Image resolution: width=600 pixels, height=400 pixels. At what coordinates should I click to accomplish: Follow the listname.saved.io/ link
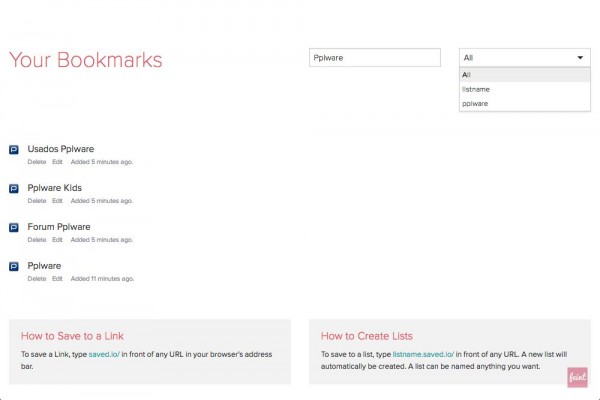pyautogui.click(x=423, y=354)
